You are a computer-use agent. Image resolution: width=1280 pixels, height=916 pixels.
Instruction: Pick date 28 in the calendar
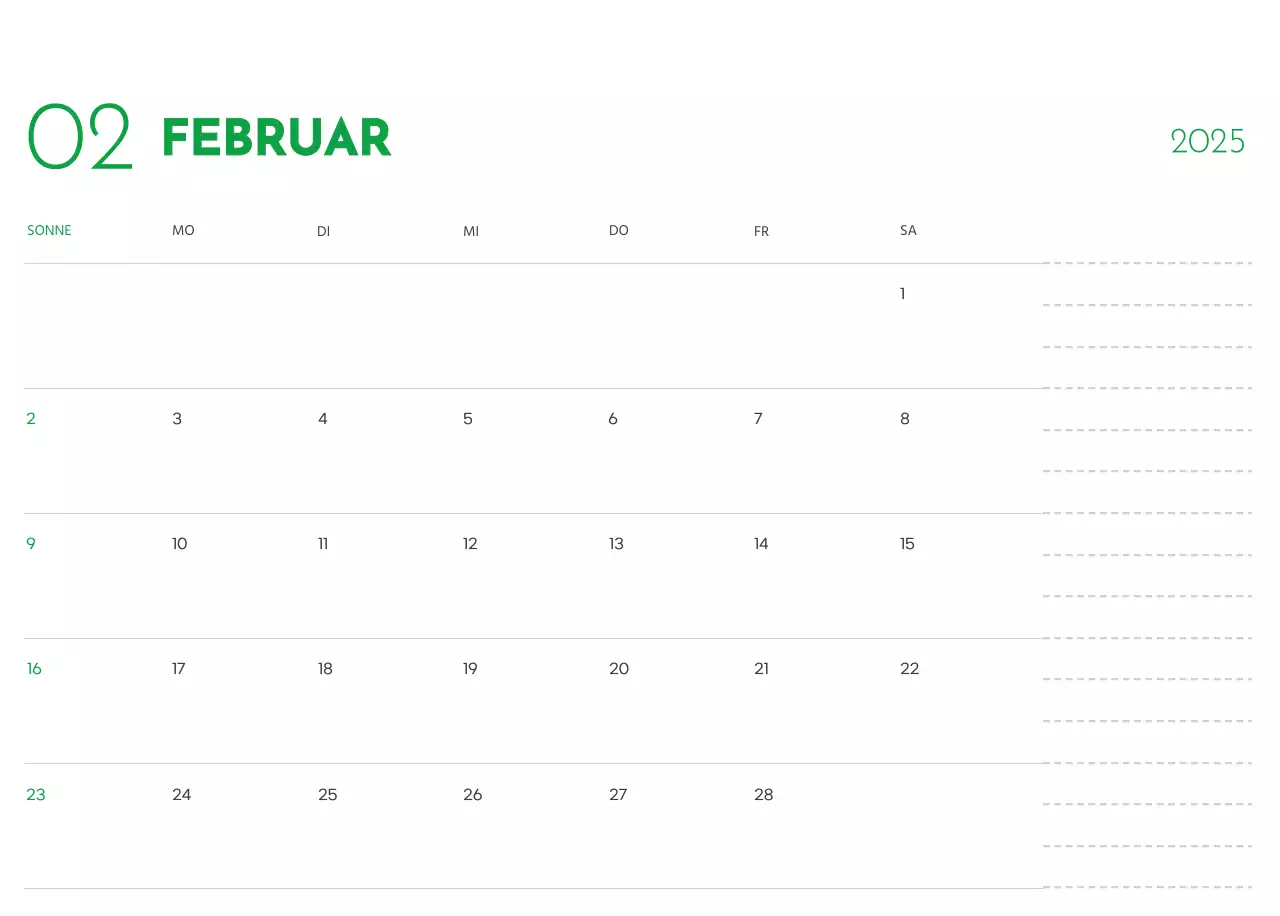764,795
